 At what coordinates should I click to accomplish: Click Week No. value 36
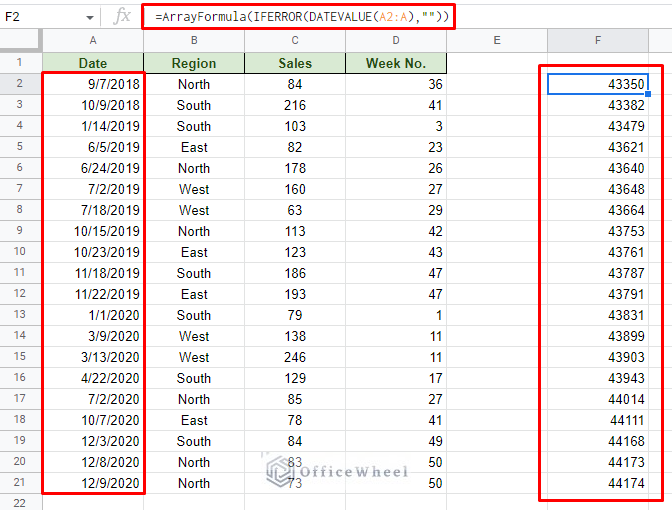click(396, 84)
